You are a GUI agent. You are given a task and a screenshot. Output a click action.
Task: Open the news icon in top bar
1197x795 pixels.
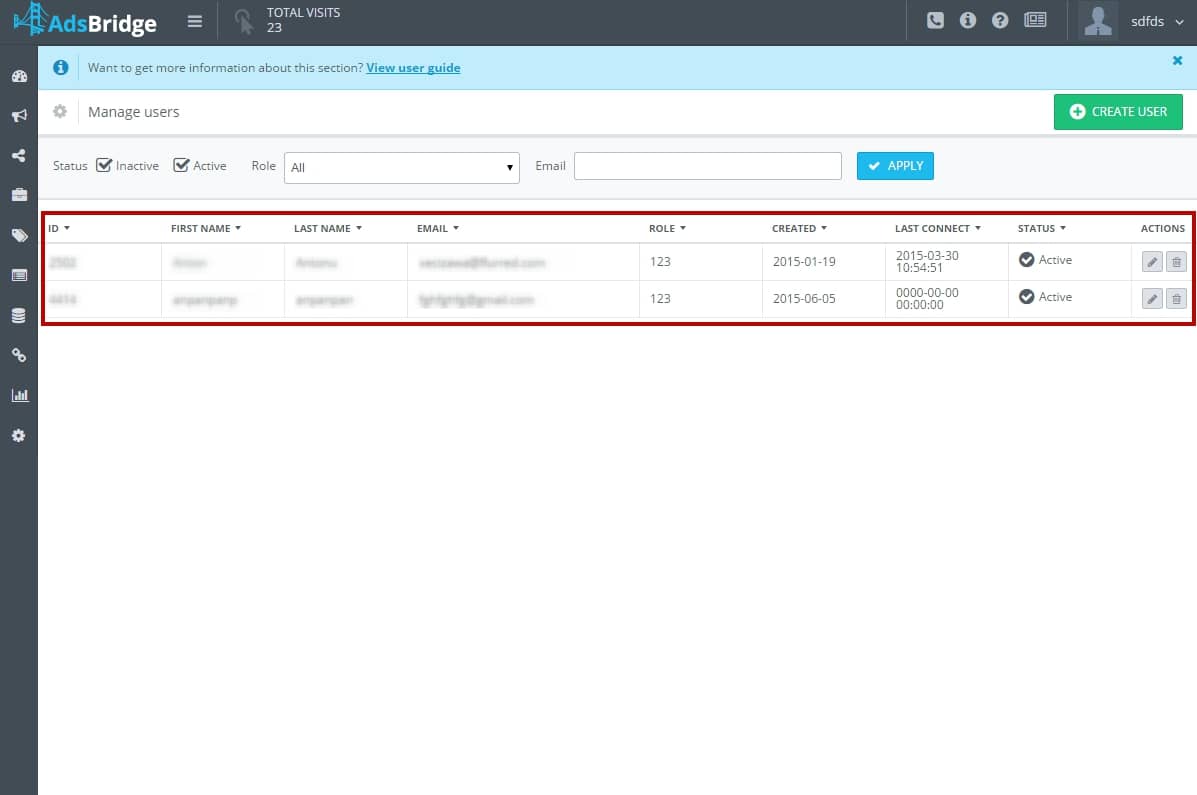pos(1035,21)
